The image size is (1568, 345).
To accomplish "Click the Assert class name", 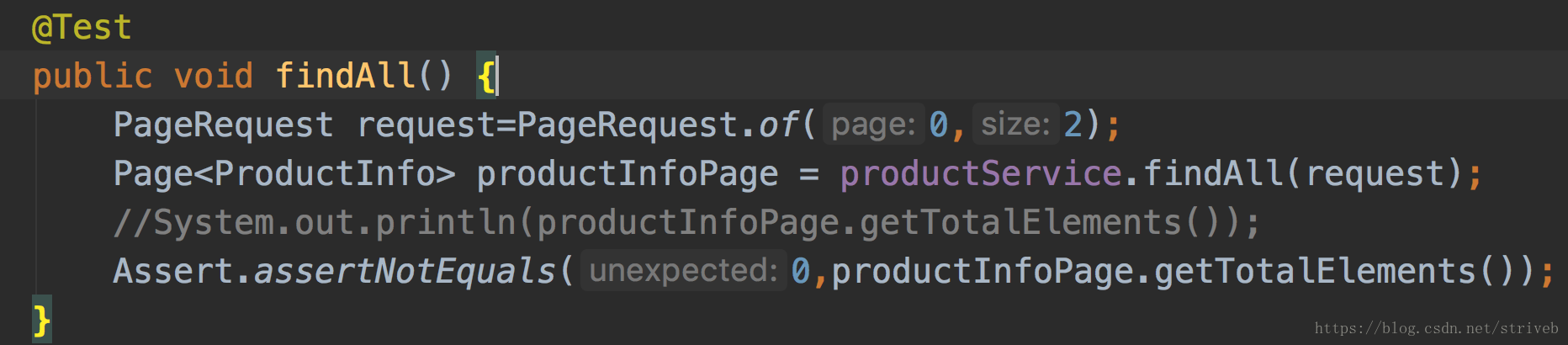I will click(x=172, y=271).
